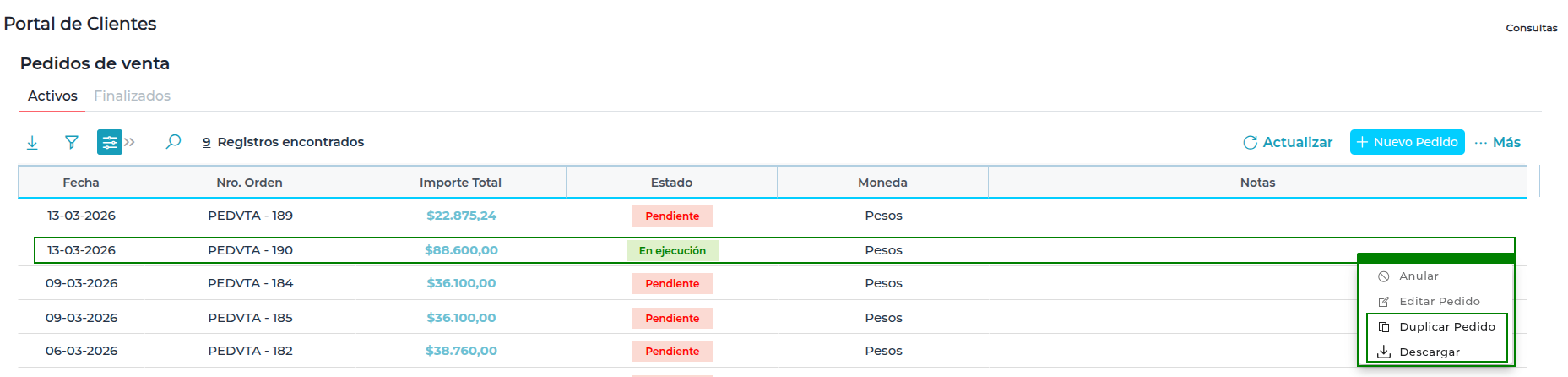Create an order with Nuevo Pedido

[x=1407, y=142]
